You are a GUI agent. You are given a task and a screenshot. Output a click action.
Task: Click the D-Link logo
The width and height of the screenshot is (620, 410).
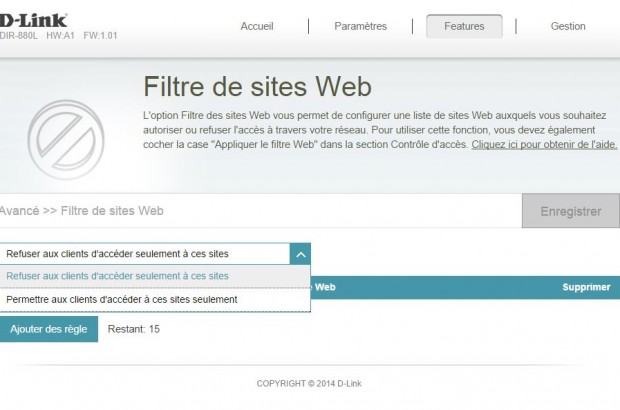pyautogui.click(x=33, y=19)
